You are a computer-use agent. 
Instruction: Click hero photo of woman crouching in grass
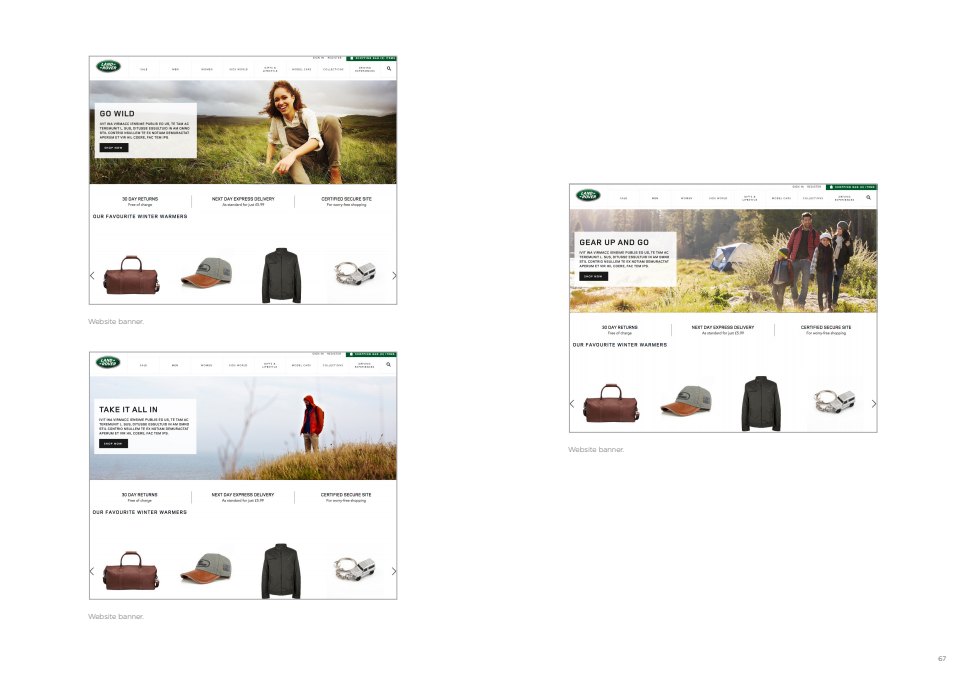[x=243, y=132]
